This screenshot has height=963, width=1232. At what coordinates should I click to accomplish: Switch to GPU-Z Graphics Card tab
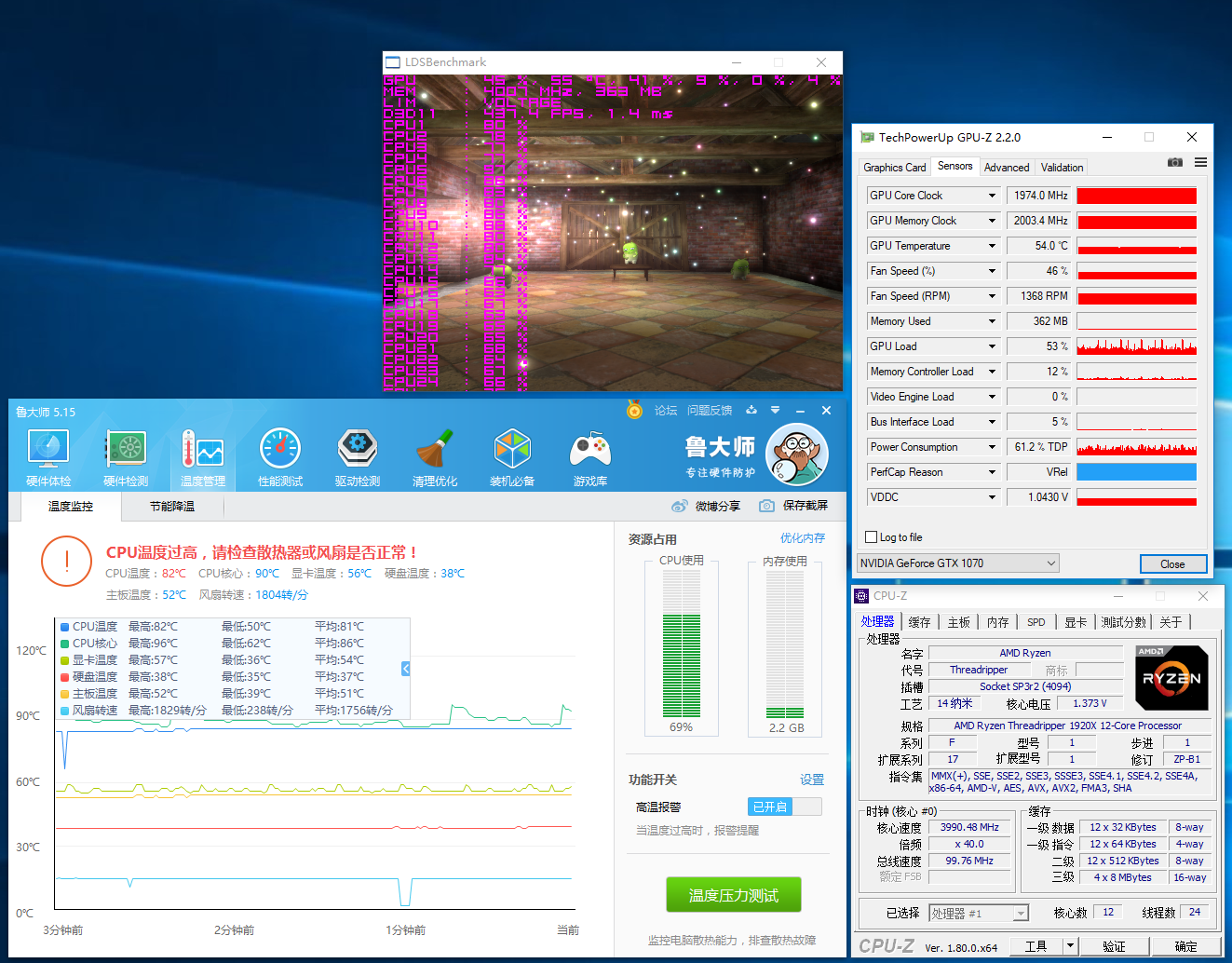[x=895, y=168]
